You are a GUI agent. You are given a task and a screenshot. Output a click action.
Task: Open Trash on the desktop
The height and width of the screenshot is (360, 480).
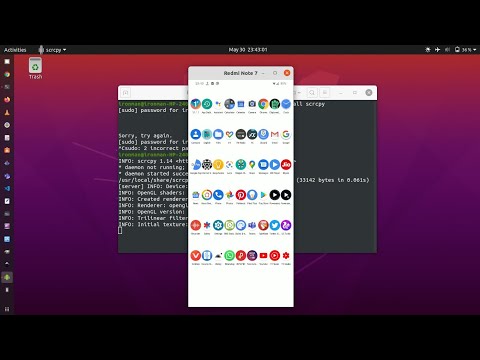click(x=35, y=68)
